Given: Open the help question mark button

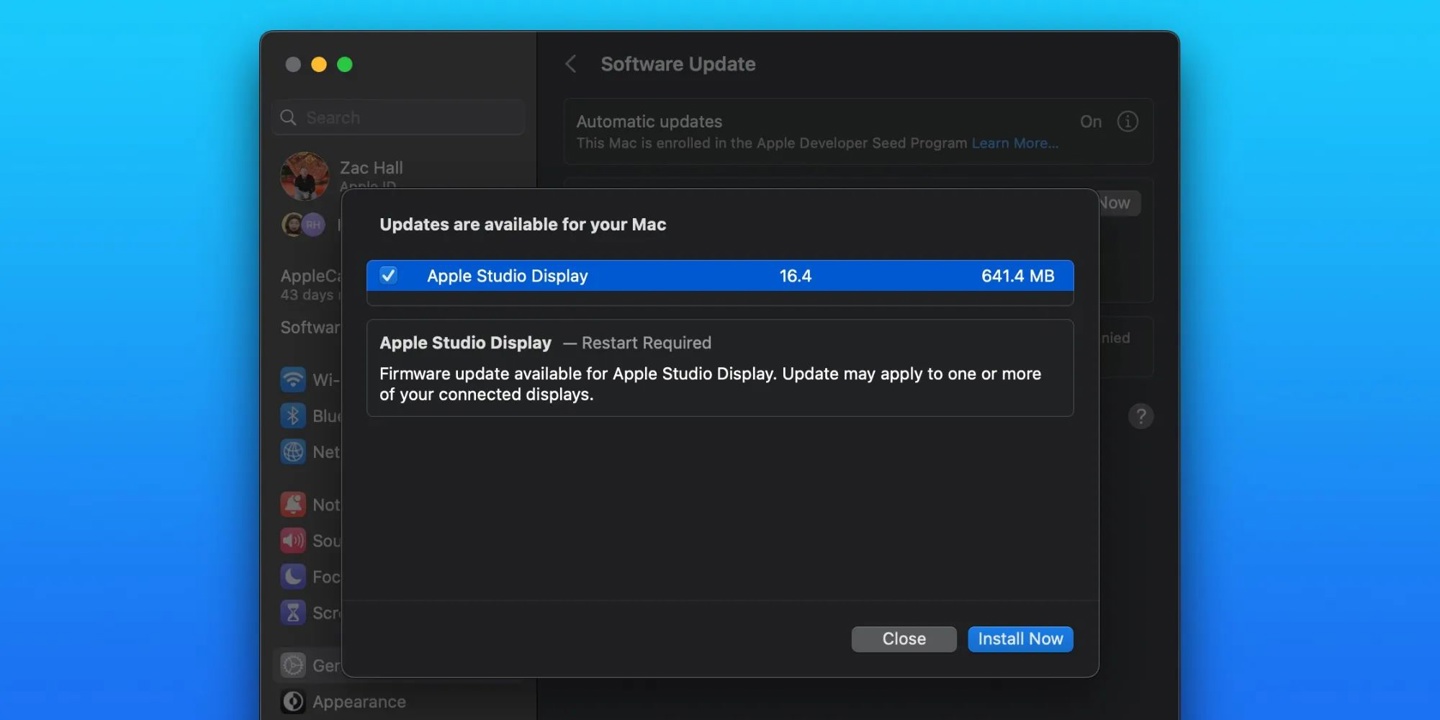Looking at the screenshot, I should [1141, 416].
